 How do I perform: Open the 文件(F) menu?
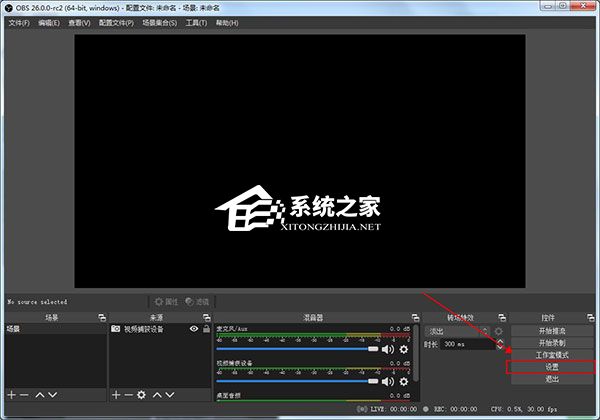19,23
